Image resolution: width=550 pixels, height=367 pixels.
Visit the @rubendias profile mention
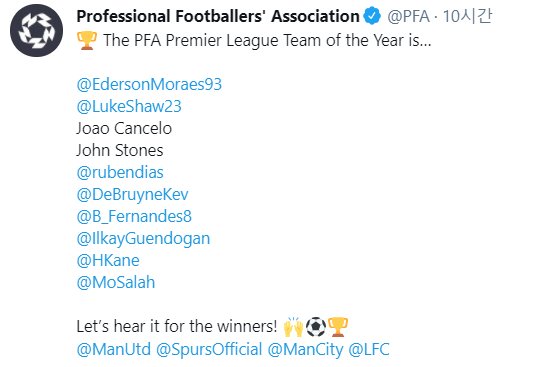(x=120, y=172)
